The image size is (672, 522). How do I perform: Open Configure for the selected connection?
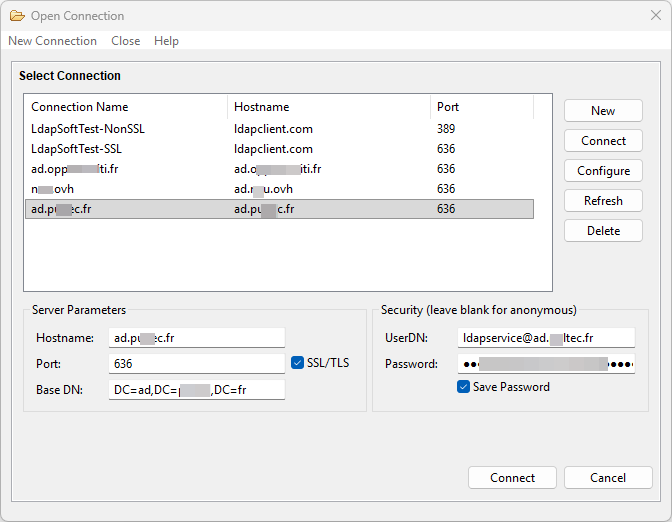click(x=603, y=171)
